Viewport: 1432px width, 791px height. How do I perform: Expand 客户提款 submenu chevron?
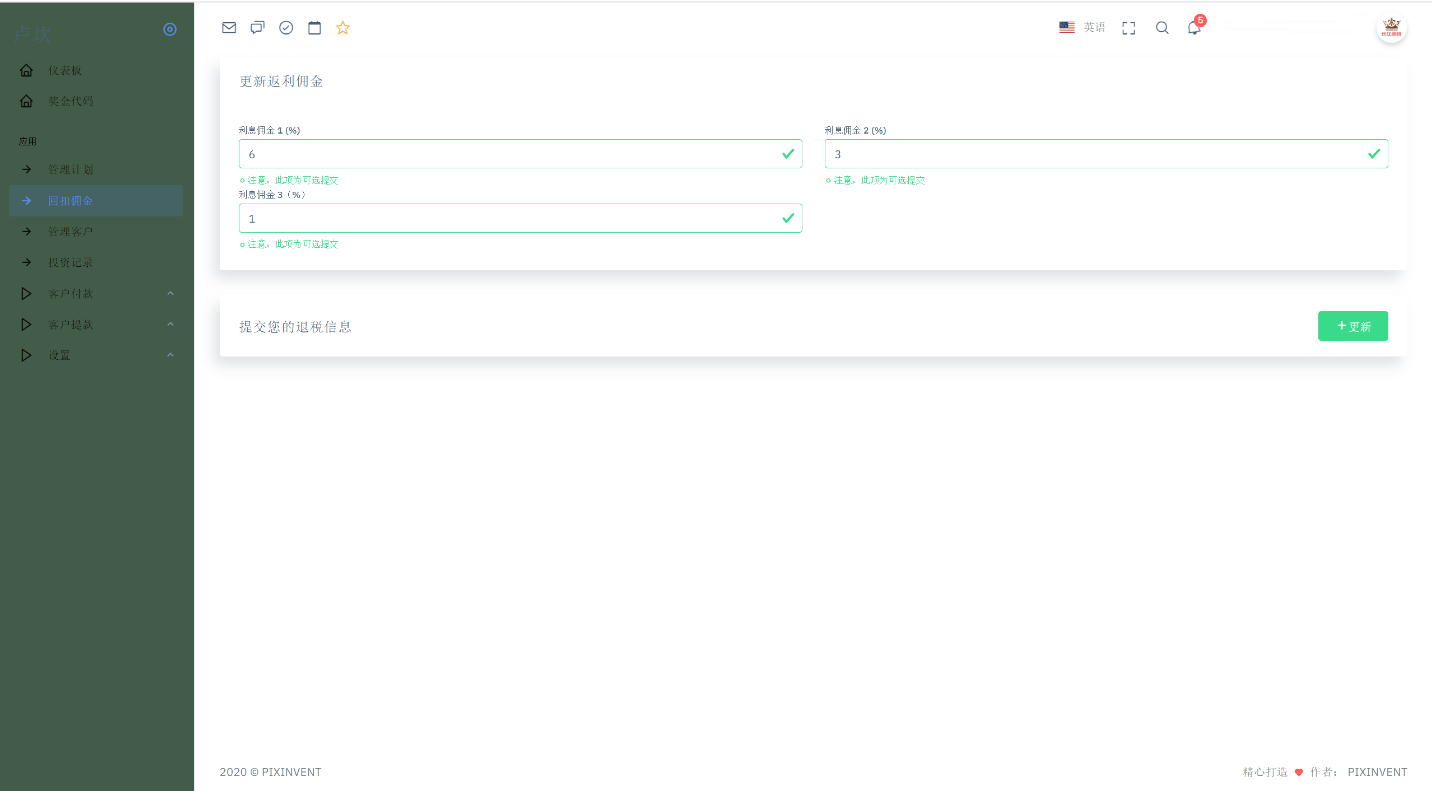170,325
